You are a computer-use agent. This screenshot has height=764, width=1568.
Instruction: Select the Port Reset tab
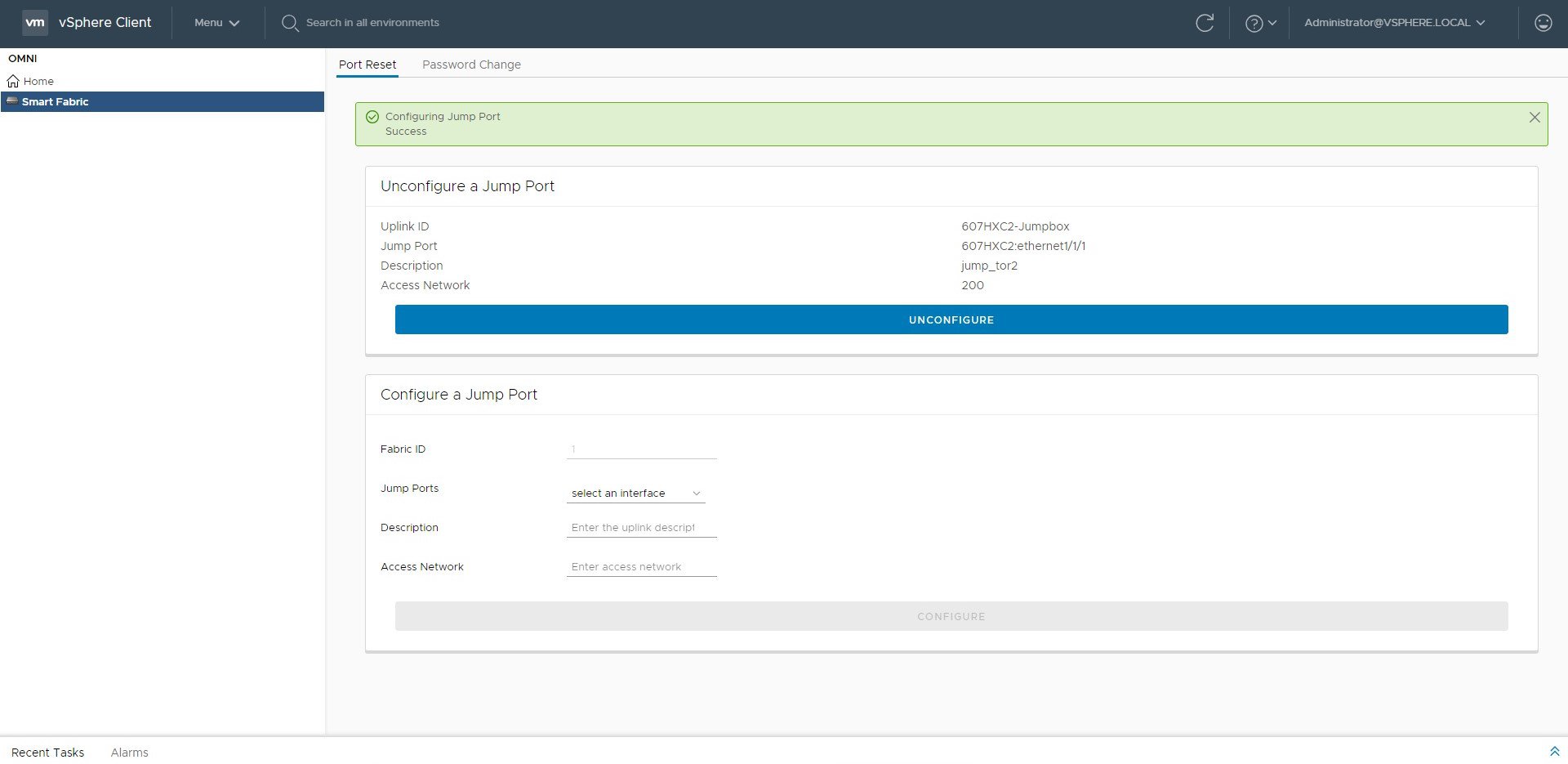[x=367, y=65]
